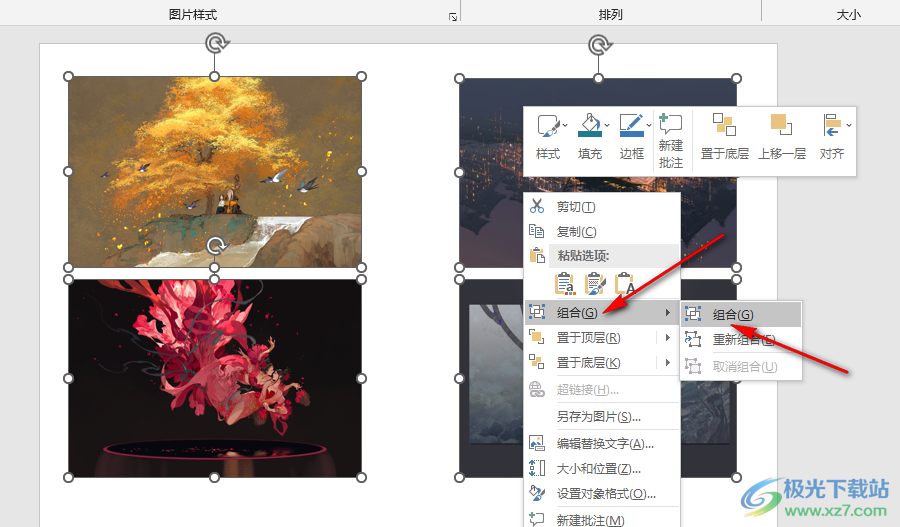Open the 样式 style gallery icon

548,125
